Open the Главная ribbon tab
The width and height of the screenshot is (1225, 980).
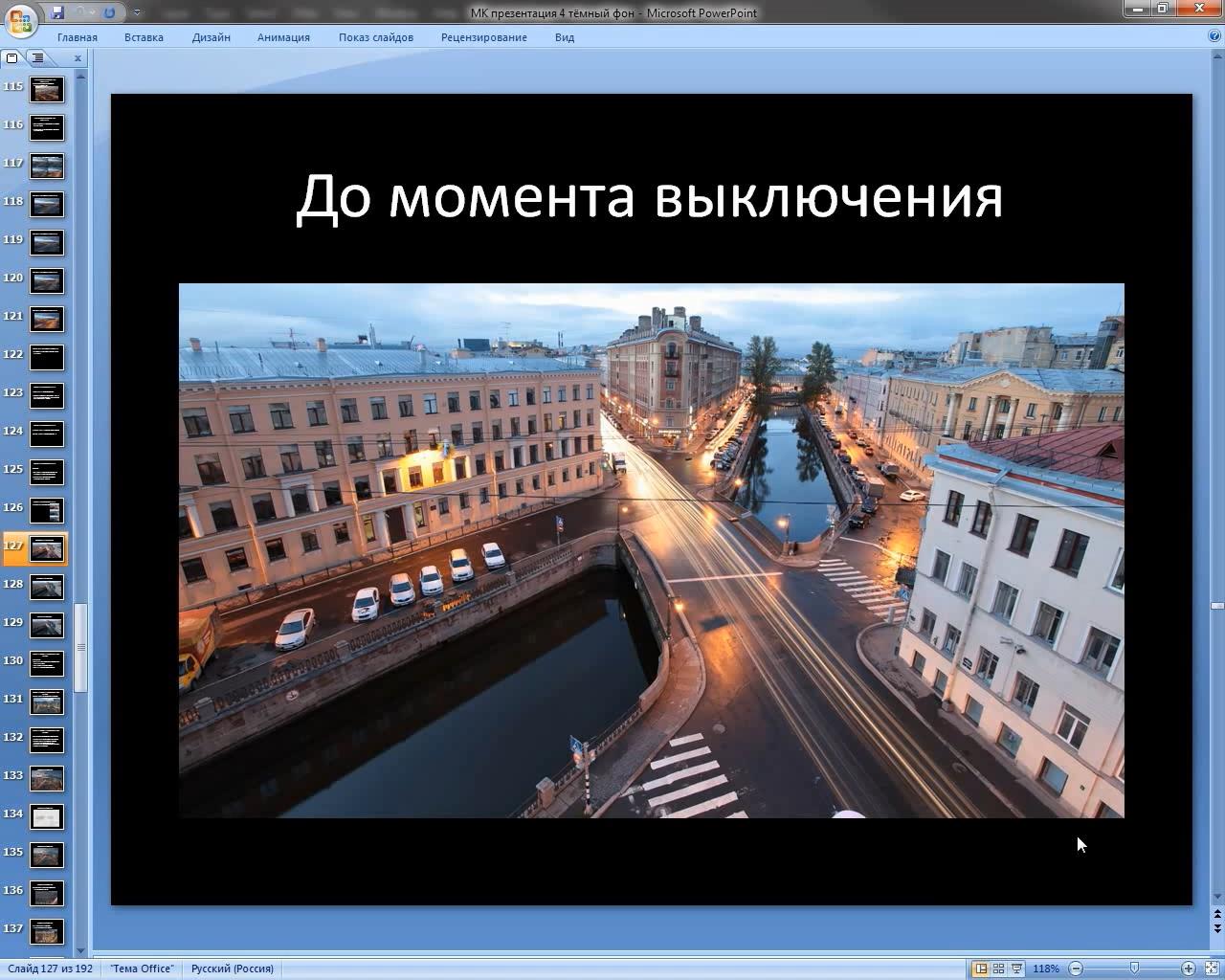pos(78,37)
